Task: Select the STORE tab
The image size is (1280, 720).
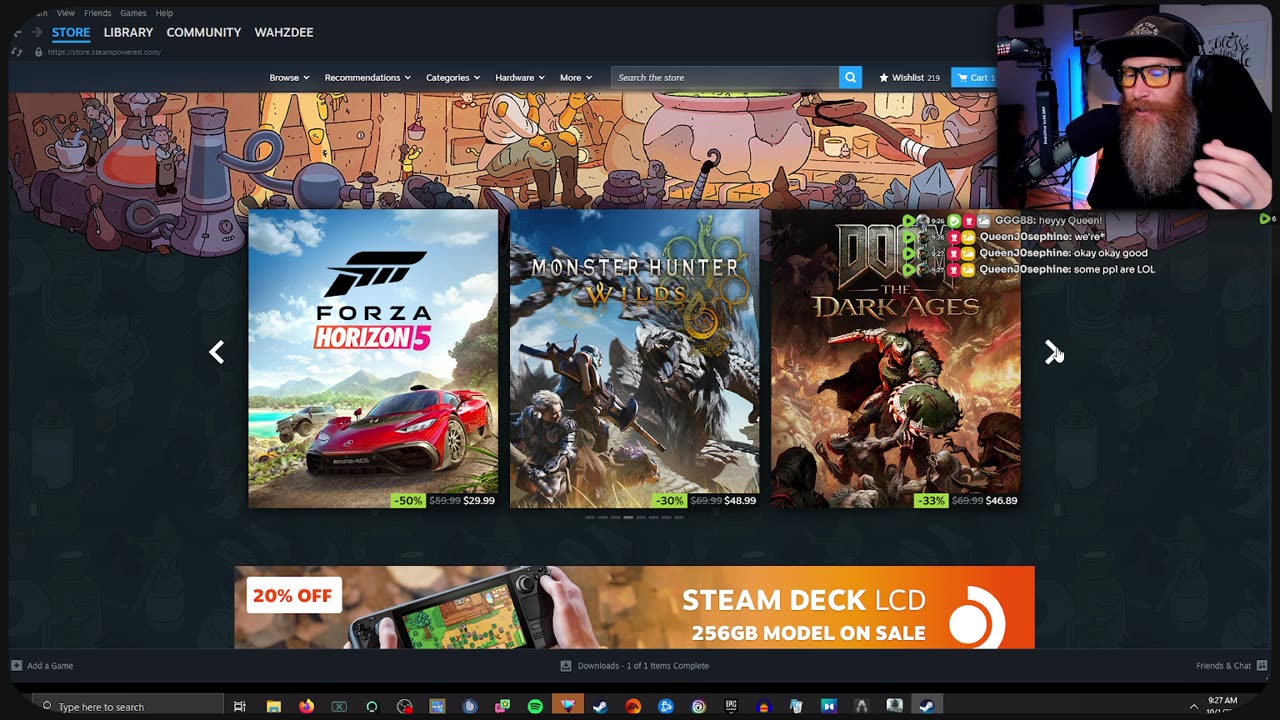Action: click(x=71, y=32)
